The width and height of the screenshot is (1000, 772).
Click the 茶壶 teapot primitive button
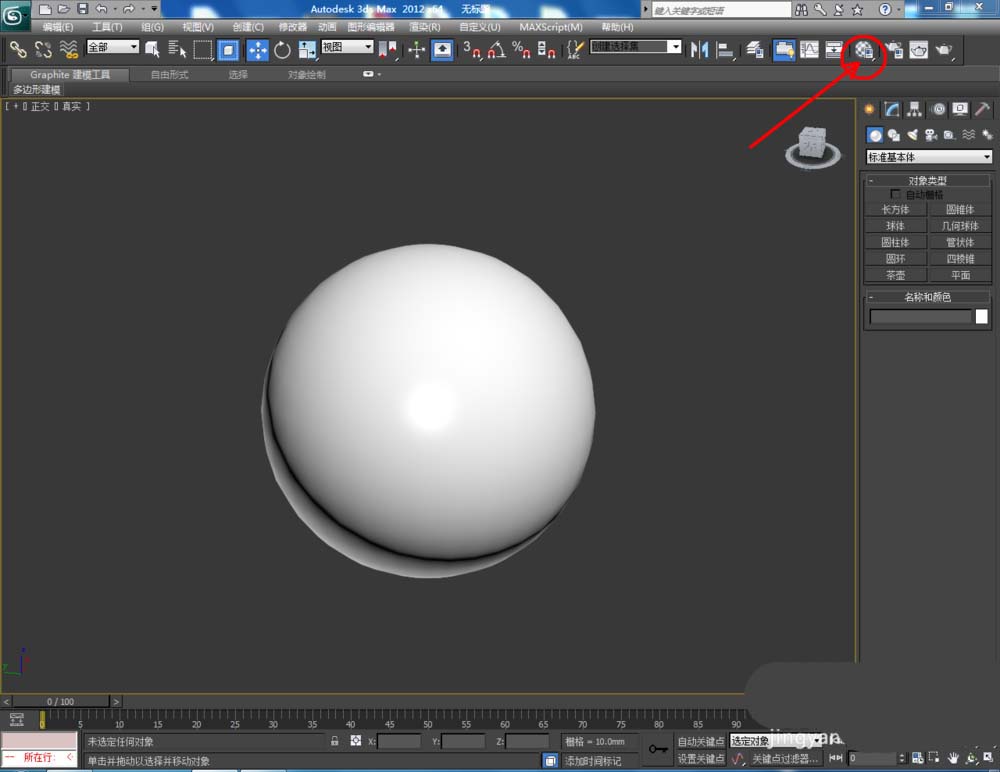coord(895,275)
